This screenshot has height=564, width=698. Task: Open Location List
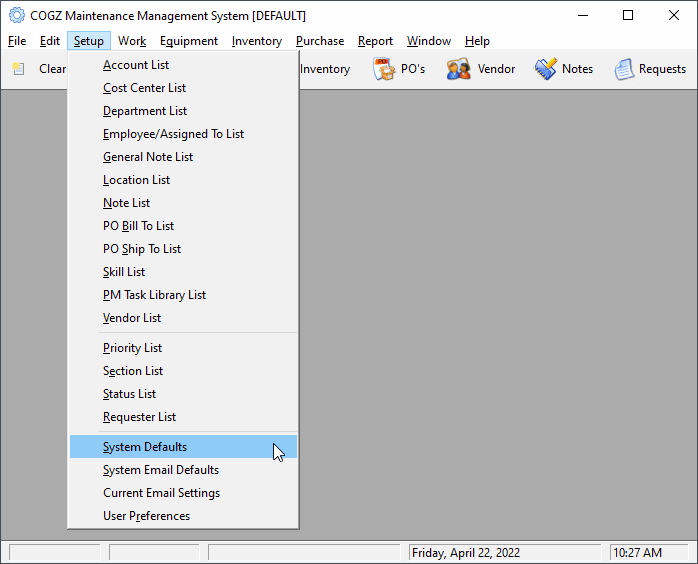[x=183, y=180]
